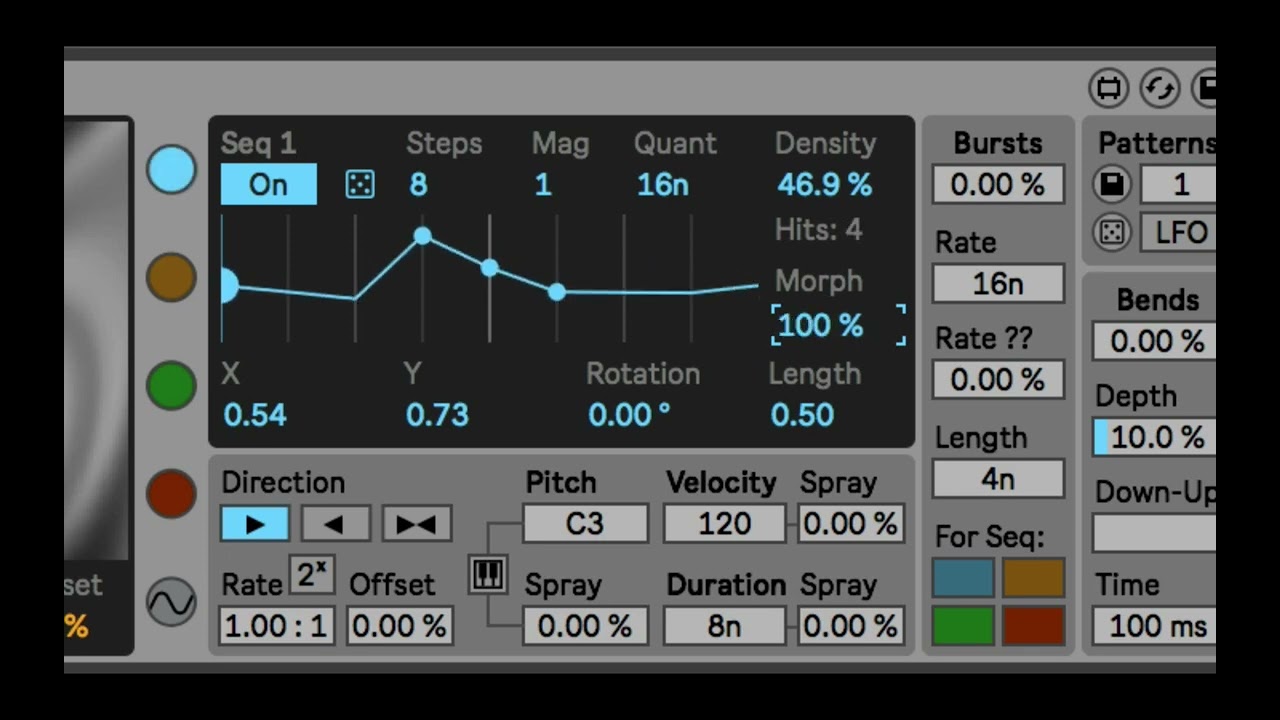The width and height of the screenshot is (1280, 720).
Task: Click the Hits: 4 text
Action: click(x=818, y=230)
